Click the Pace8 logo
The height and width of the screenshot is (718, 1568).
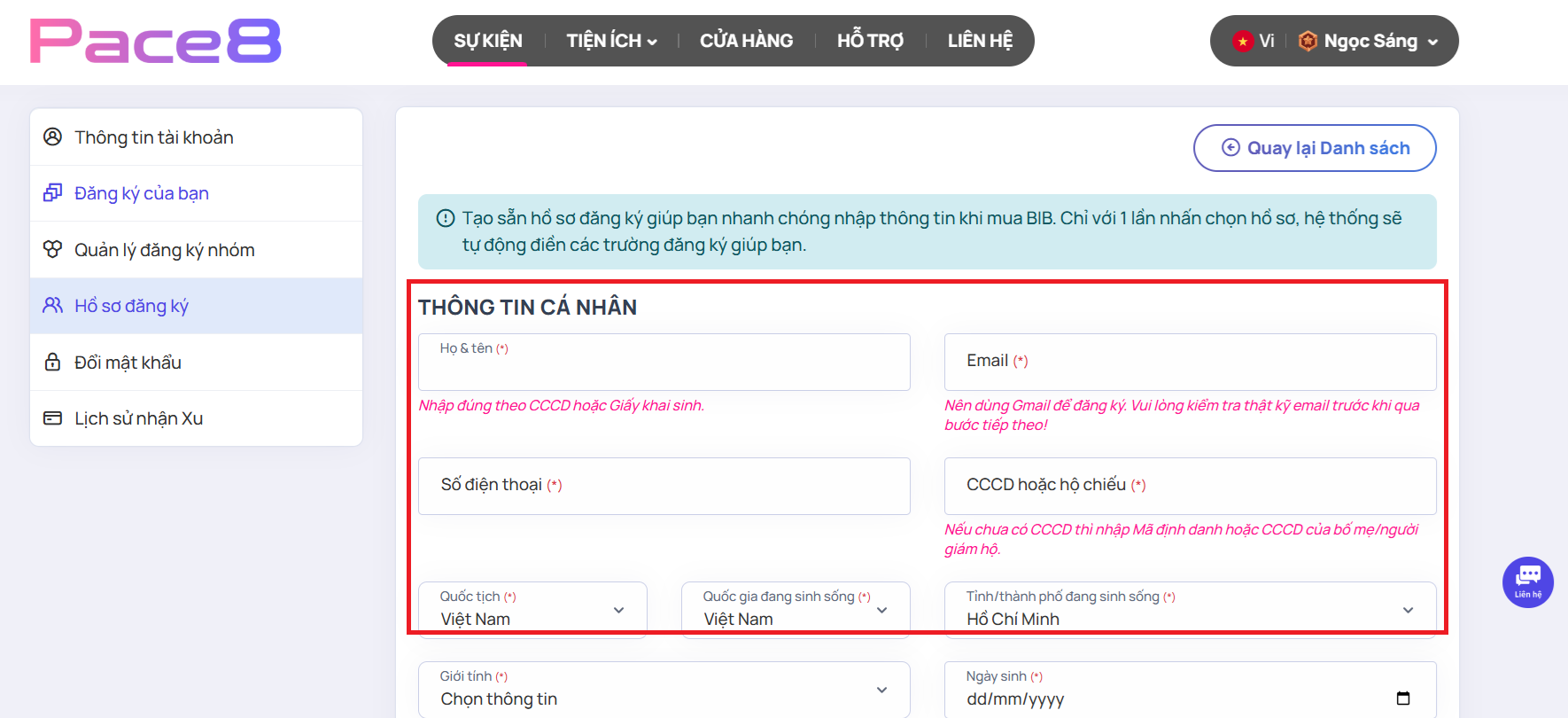pyautogui.click(x=156, y=42)
